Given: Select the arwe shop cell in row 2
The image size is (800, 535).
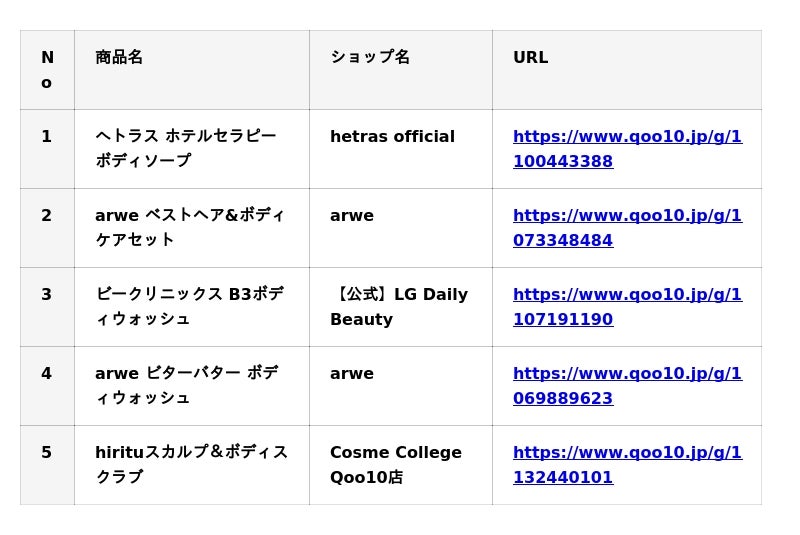Looking at the screenshot, I should (352, 216).
